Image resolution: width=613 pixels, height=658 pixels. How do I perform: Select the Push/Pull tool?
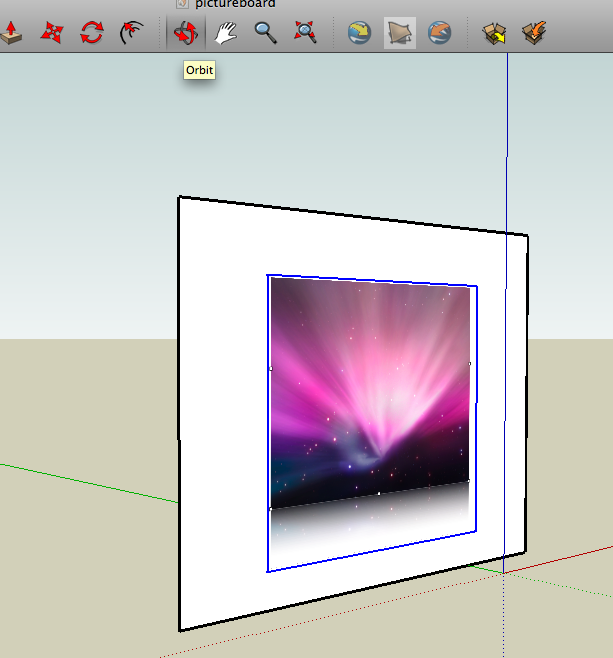[x=10, y=33]
